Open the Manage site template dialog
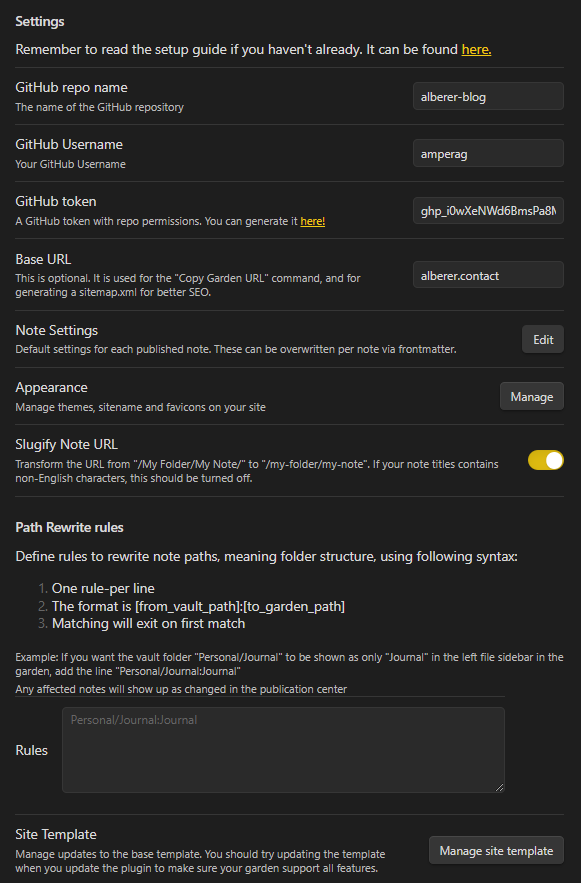 496,850
